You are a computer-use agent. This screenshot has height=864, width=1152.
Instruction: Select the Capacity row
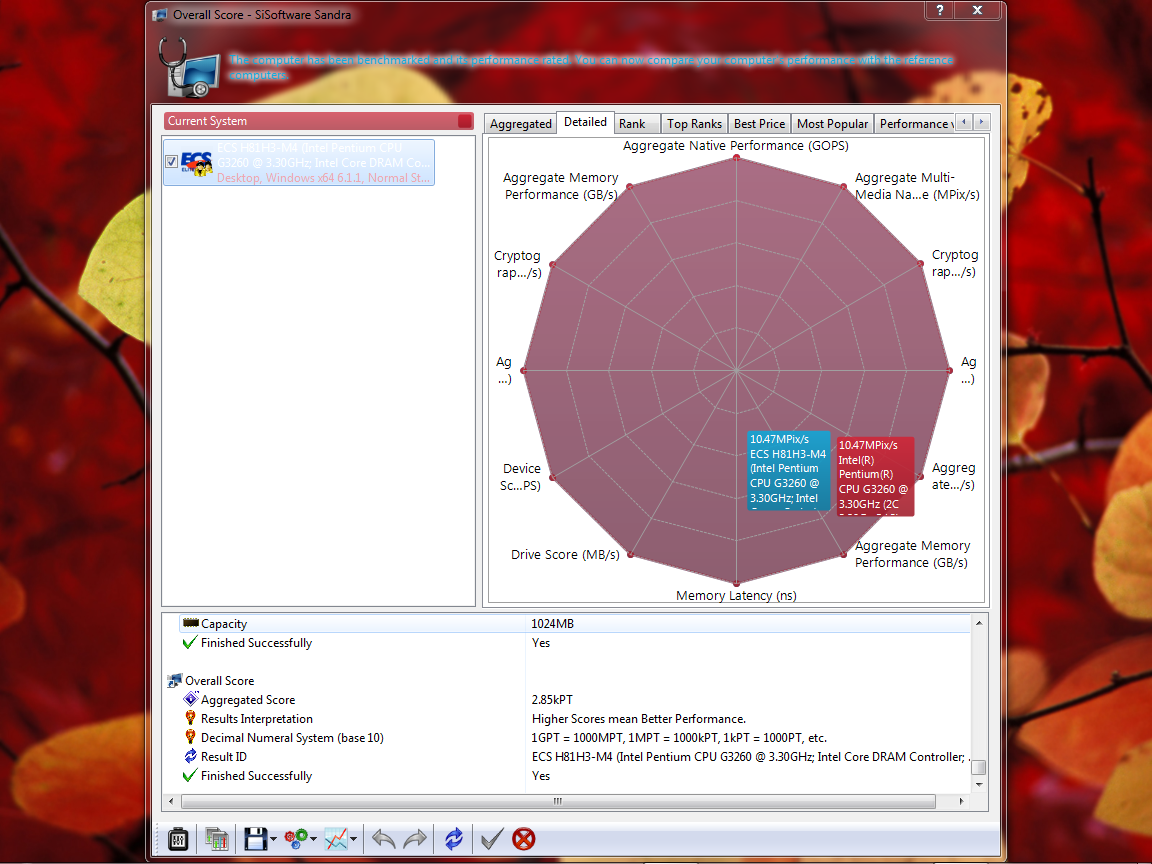point(575,623)
